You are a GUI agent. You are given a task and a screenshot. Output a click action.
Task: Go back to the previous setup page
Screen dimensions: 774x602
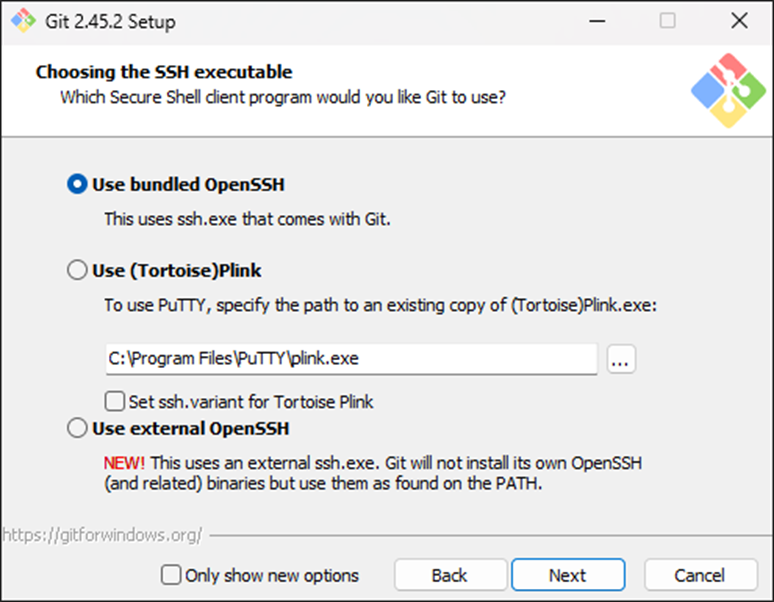[449, 575]
